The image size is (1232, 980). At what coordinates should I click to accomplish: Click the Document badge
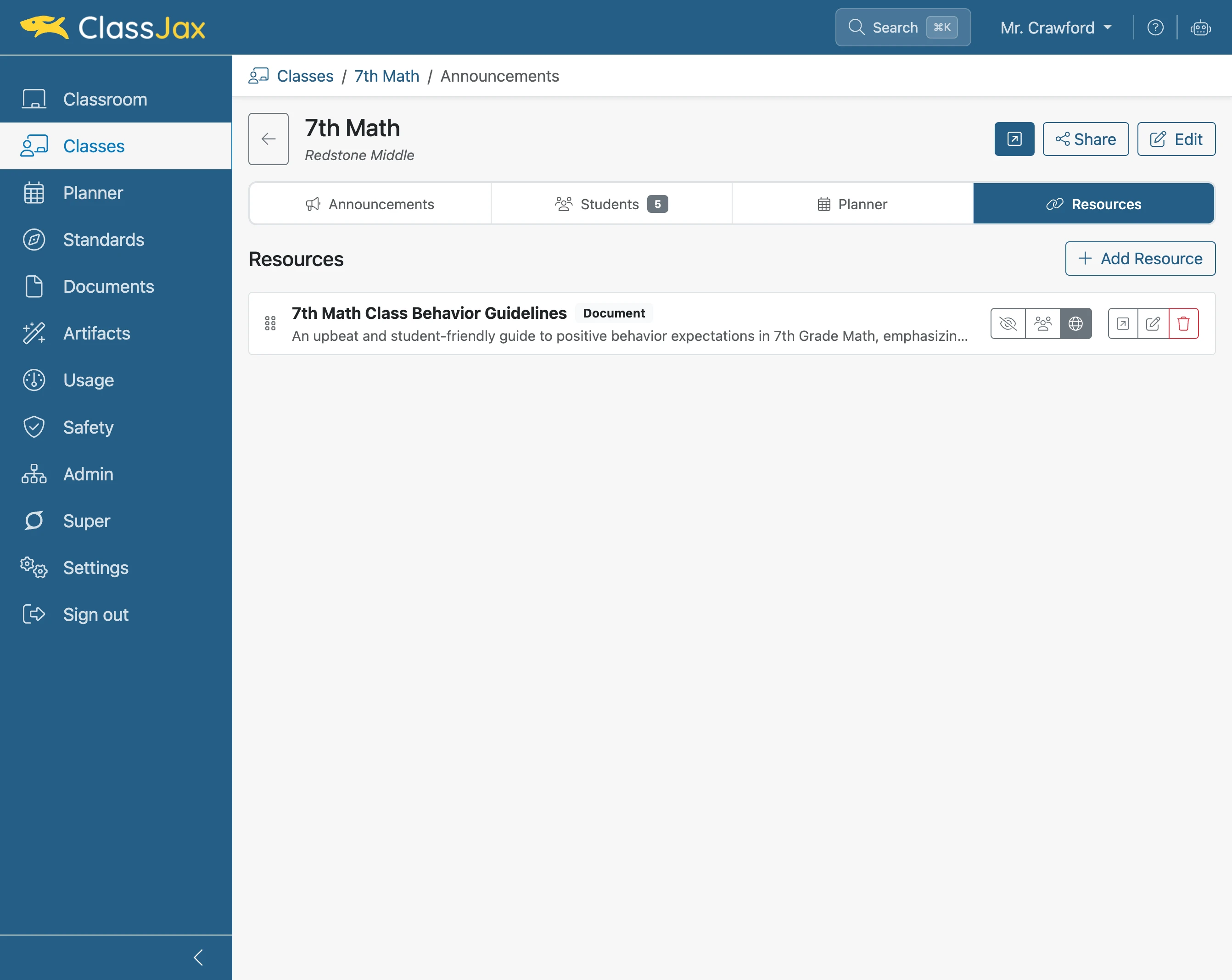tap(614, 313)
